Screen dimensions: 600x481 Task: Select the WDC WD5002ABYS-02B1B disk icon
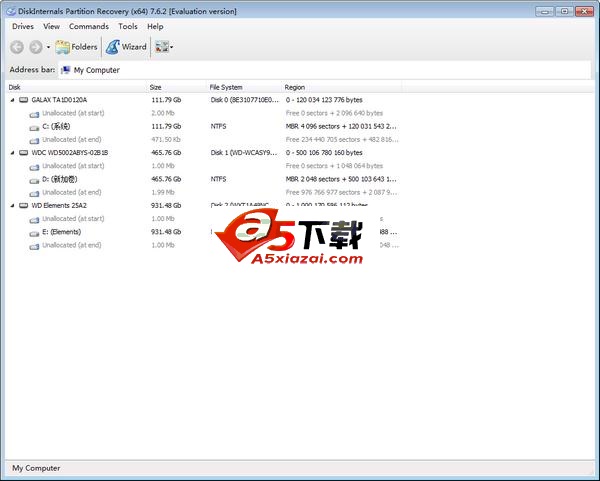coord(24,153)
